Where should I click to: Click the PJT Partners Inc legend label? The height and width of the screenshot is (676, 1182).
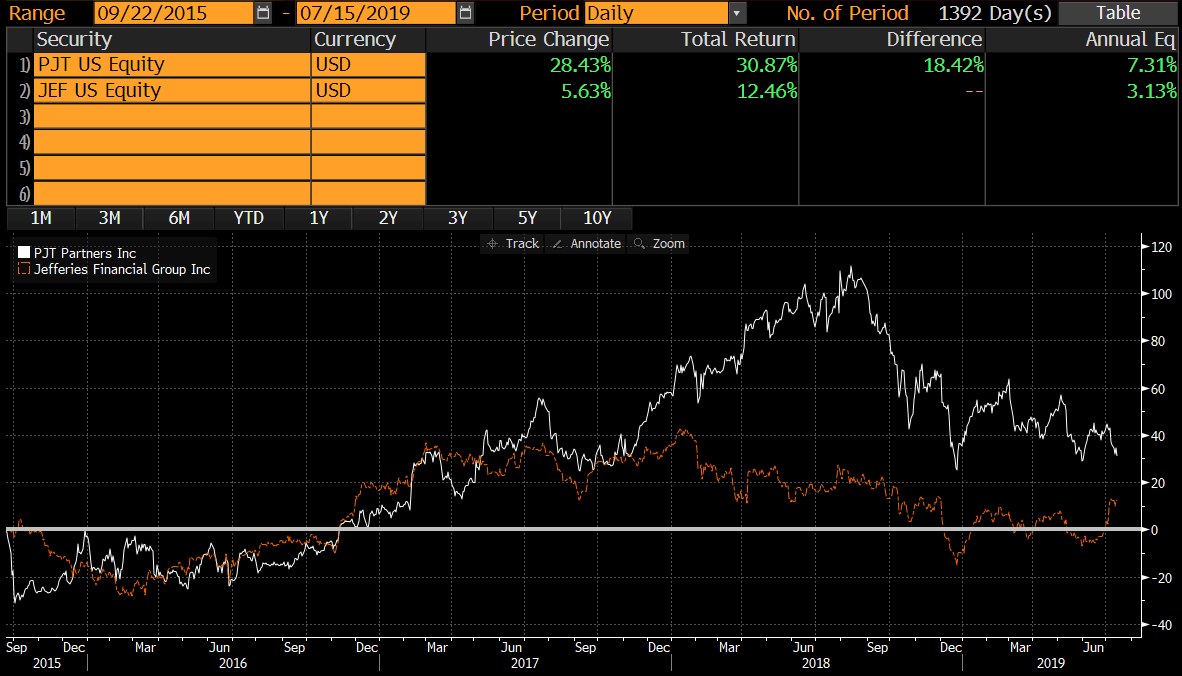[x=85, y=253]
